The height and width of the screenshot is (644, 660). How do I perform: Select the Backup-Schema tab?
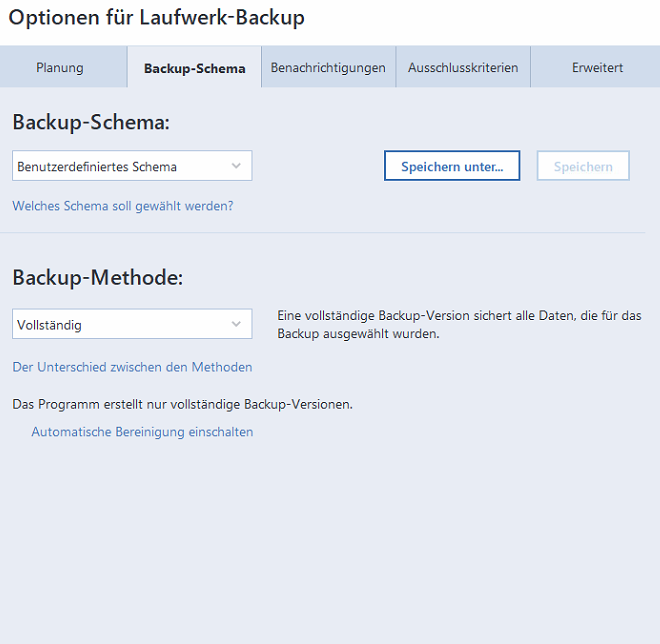[x=194, y=67]
